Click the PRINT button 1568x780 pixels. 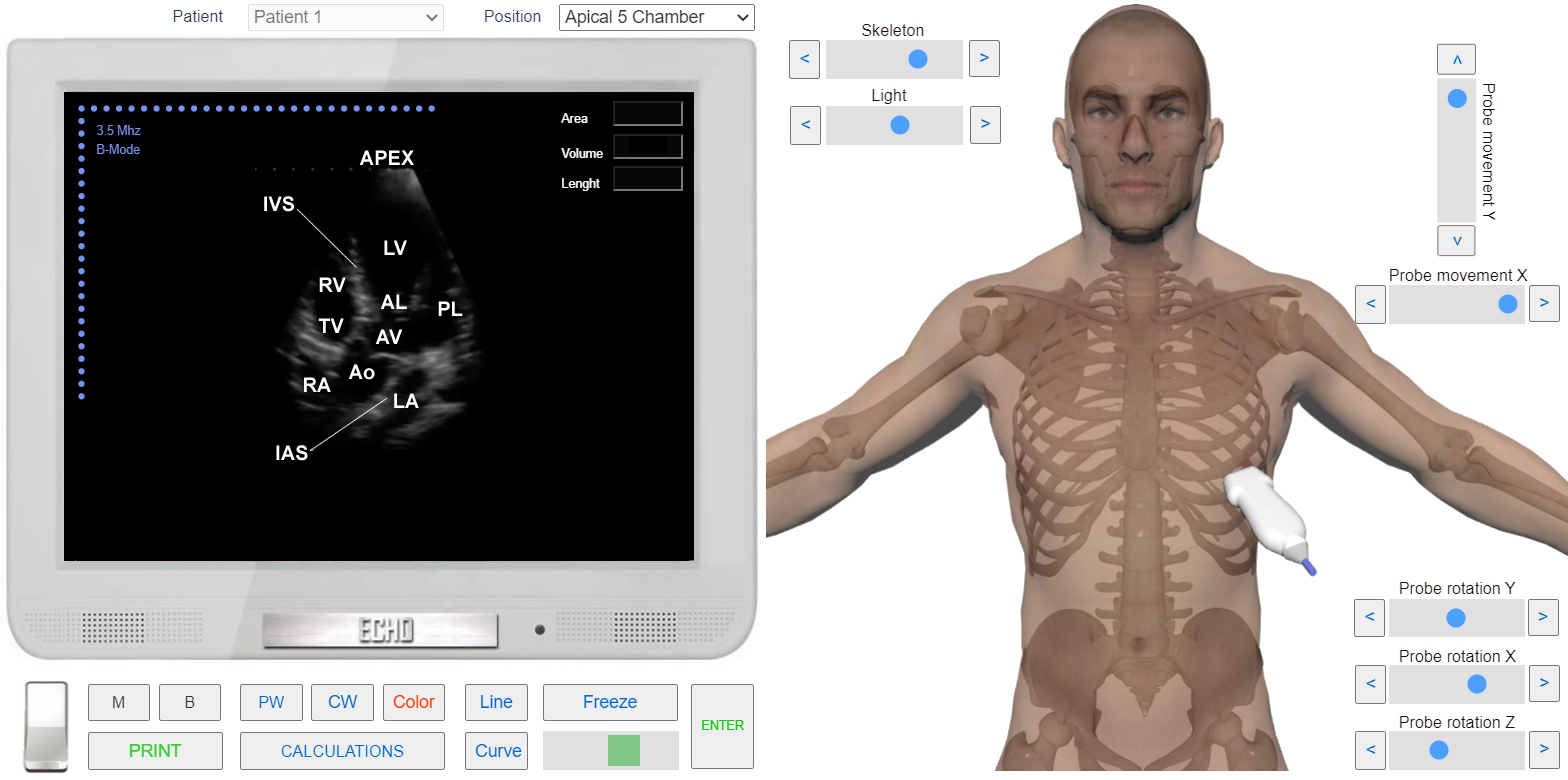155,751
